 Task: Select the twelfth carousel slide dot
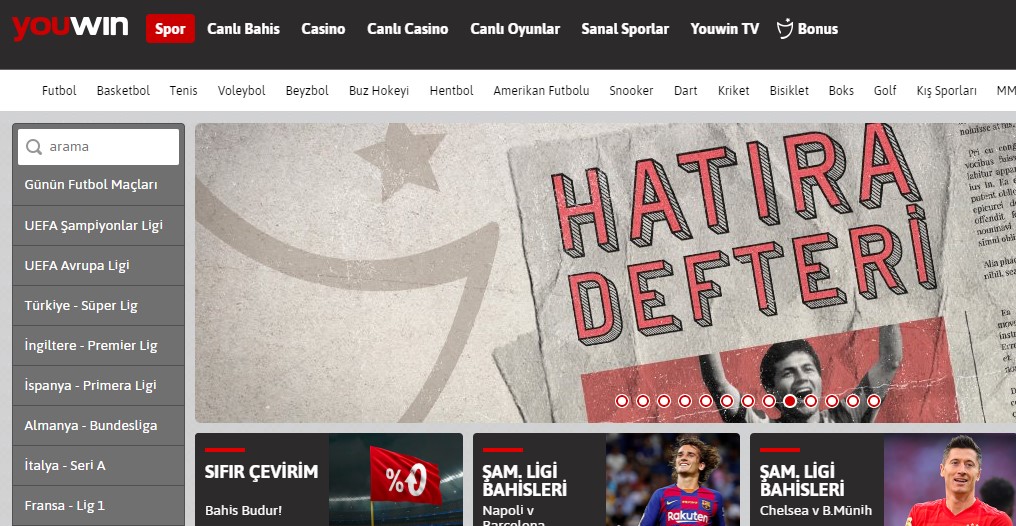[x=853, y=401]
